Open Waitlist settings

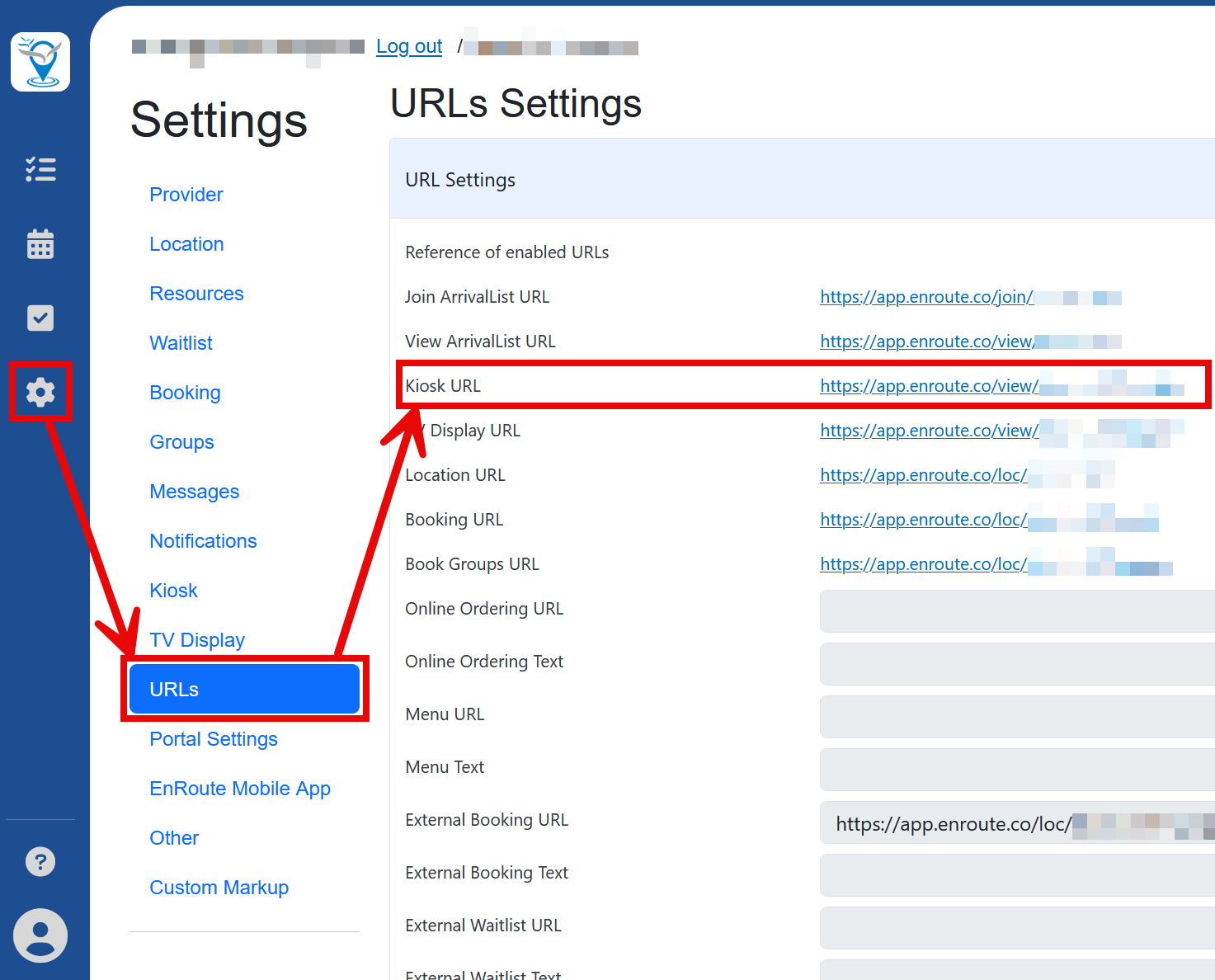181,343
